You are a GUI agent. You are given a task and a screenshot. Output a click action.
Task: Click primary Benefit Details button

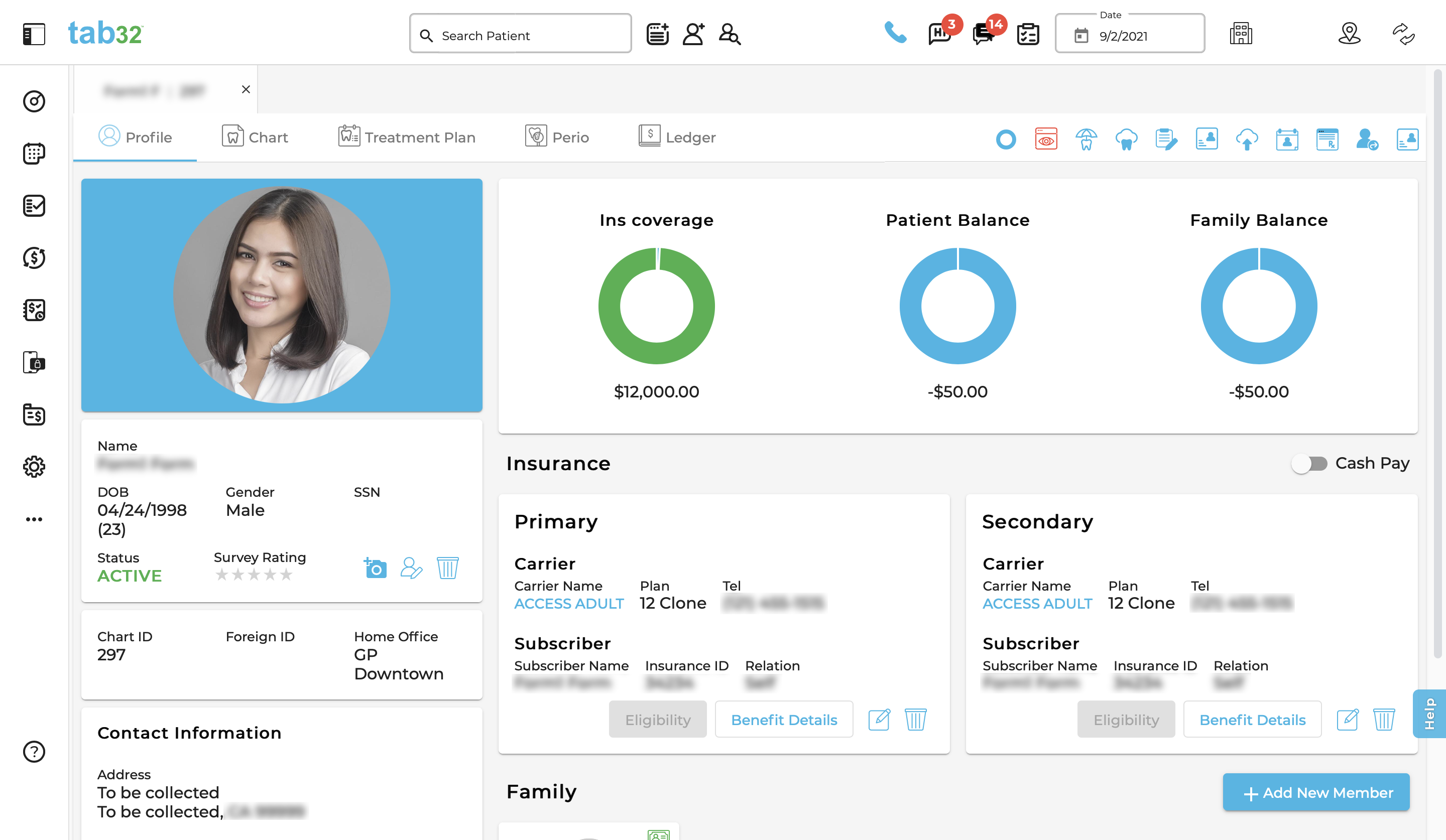click(783, 720)
